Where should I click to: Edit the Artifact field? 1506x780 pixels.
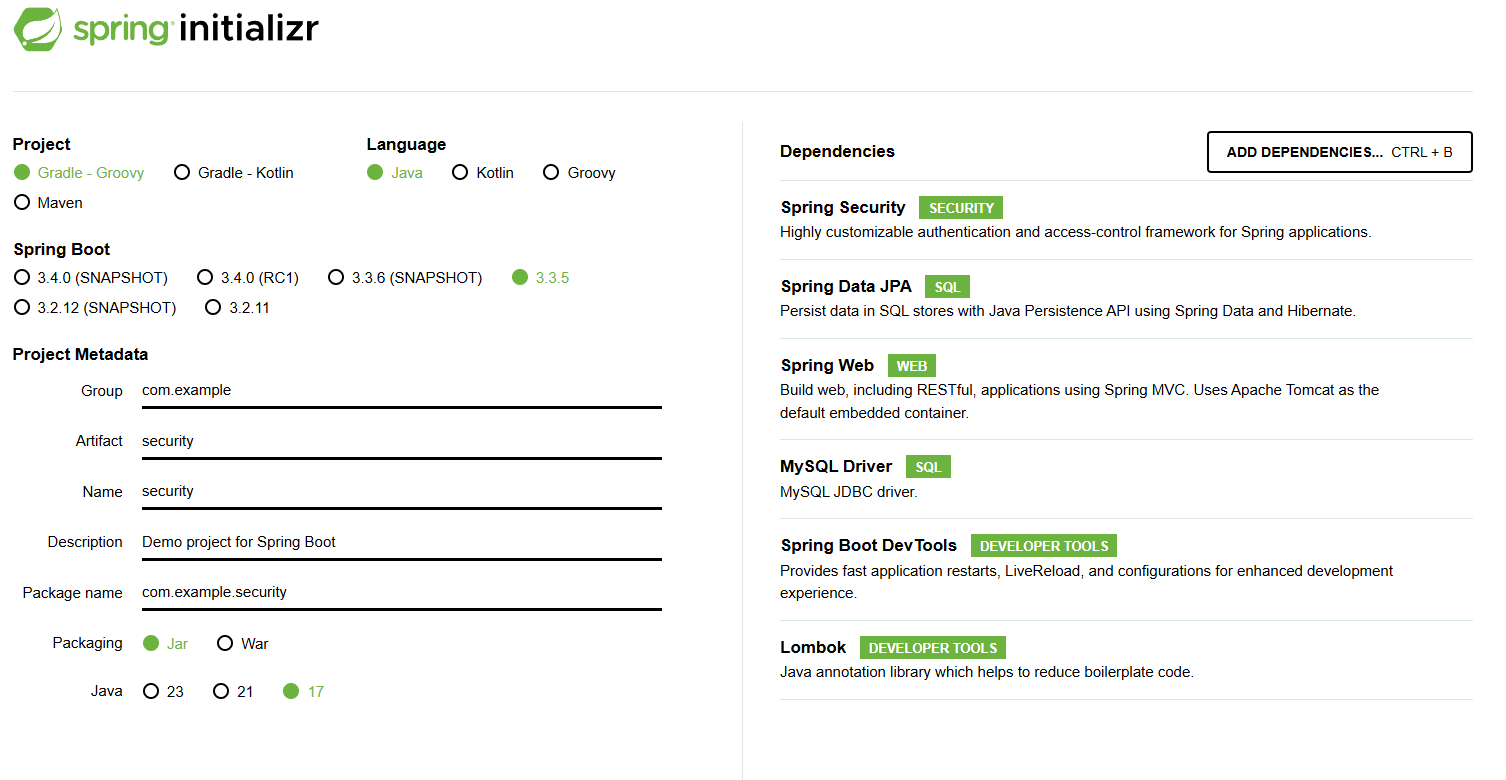402,441
